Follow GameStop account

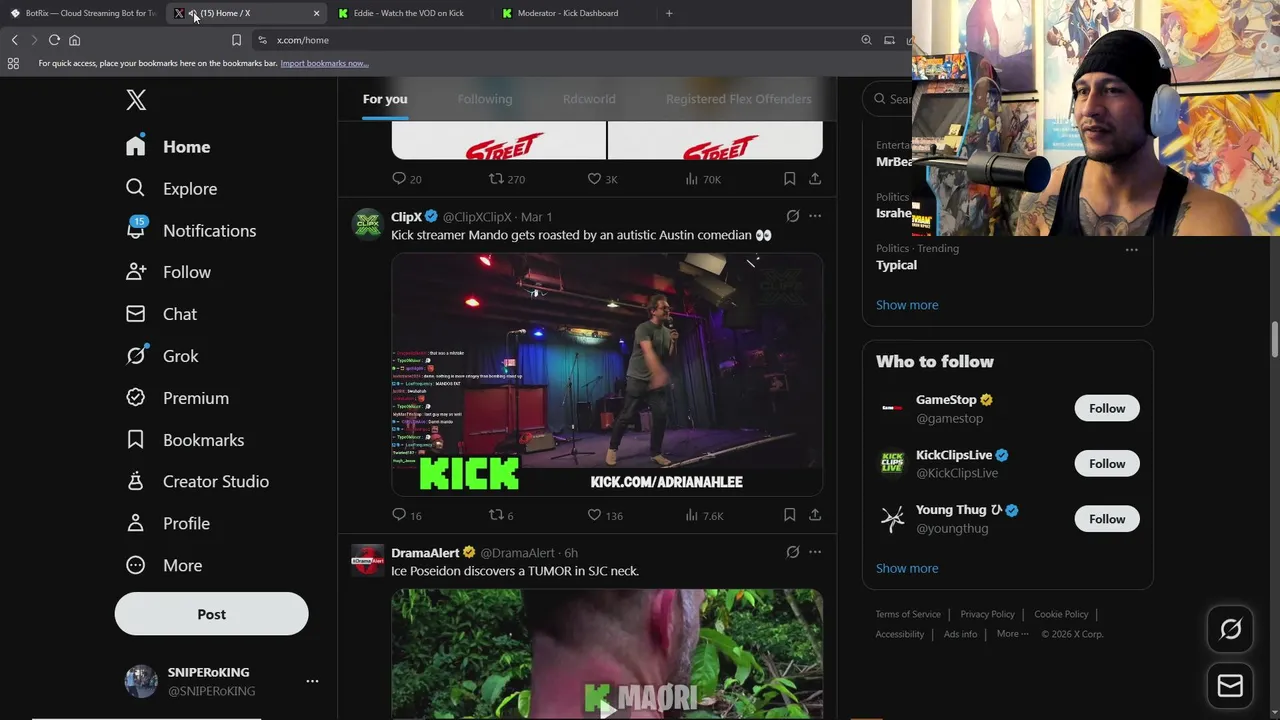pos(1107,408)
